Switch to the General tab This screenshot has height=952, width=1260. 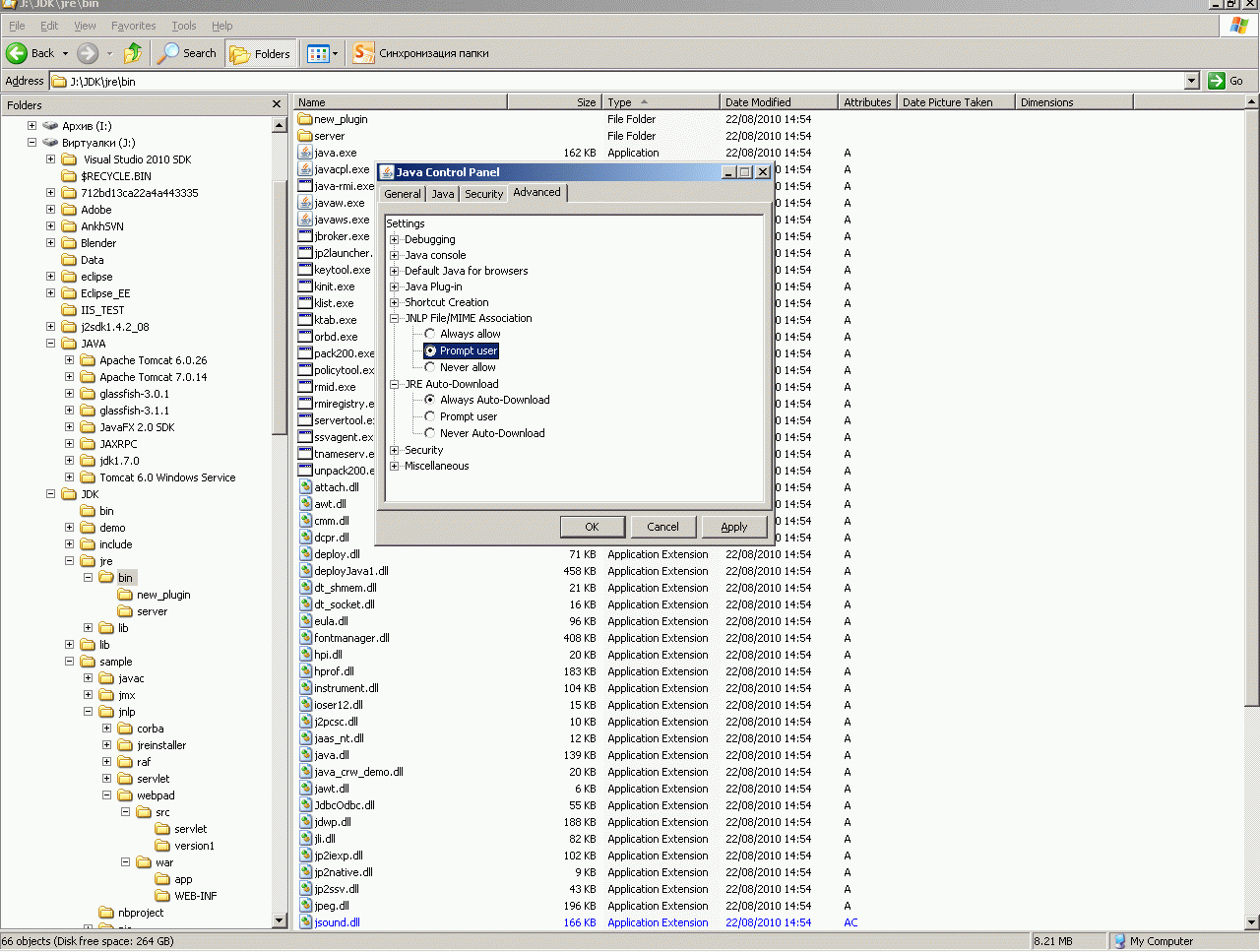[x=402, y=194]
